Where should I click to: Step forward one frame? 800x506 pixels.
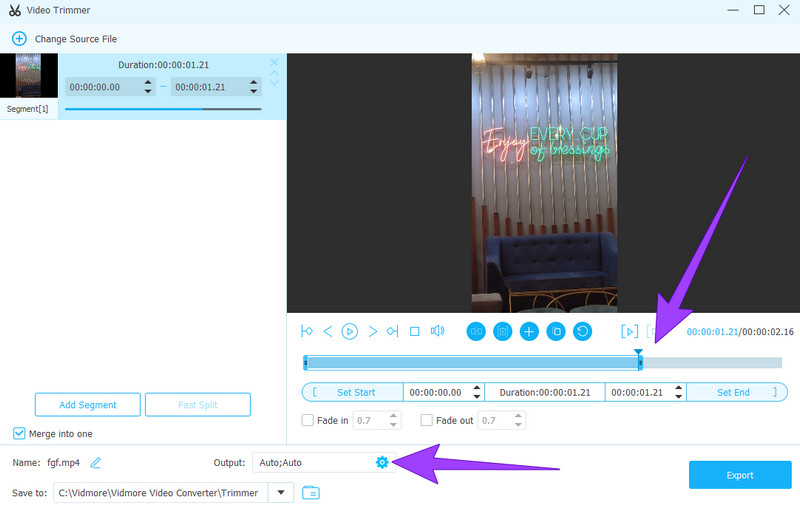pos(372,332)
